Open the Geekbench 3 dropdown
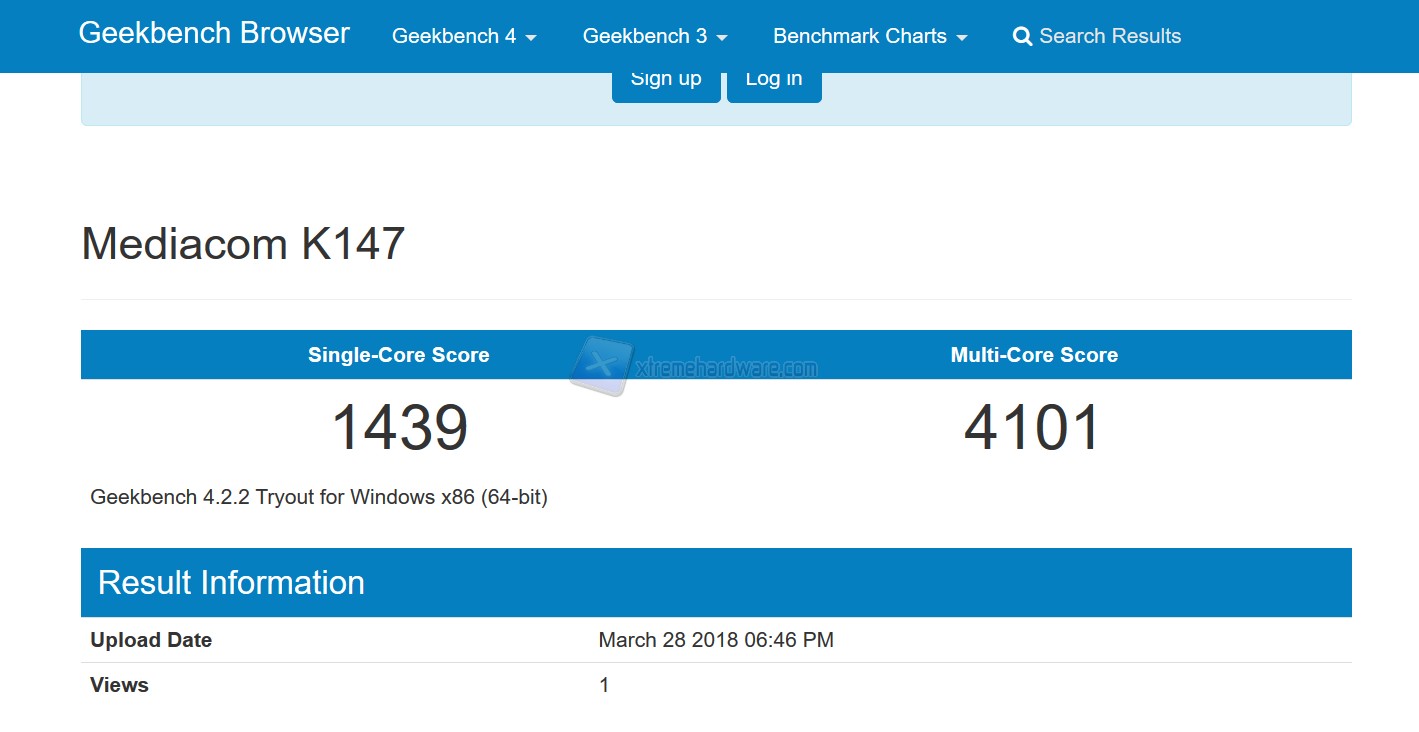 pyautogui.click(x=645, y=36)
